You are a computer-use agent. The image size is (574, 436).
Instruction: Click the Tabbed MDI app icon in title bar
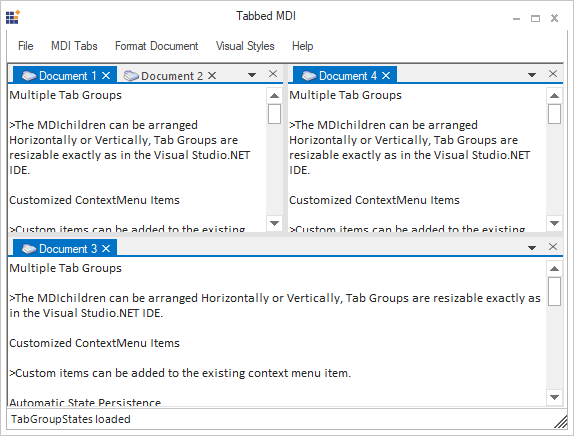[13, 17]
